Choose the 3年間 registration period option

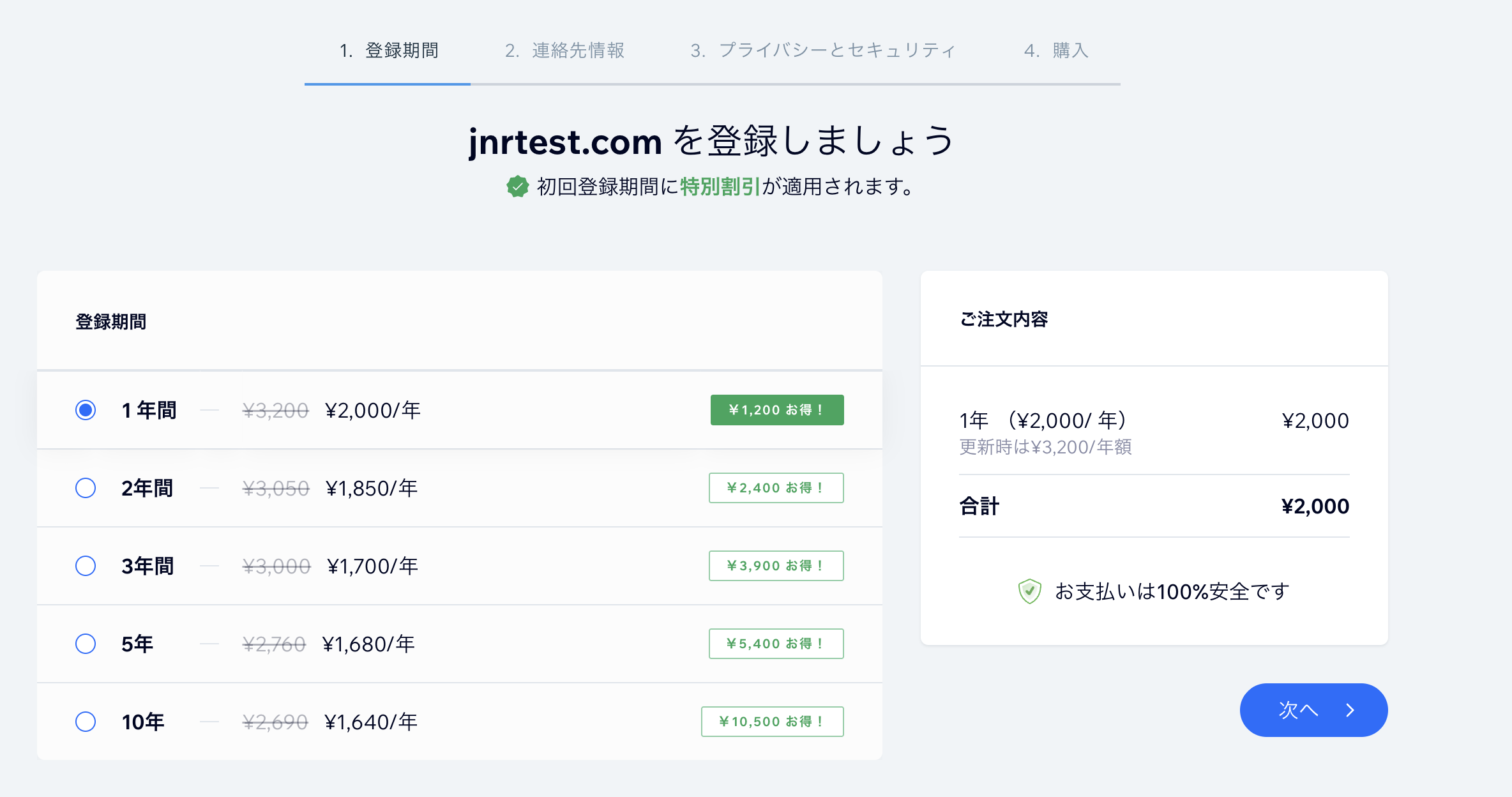click(86, 566)
